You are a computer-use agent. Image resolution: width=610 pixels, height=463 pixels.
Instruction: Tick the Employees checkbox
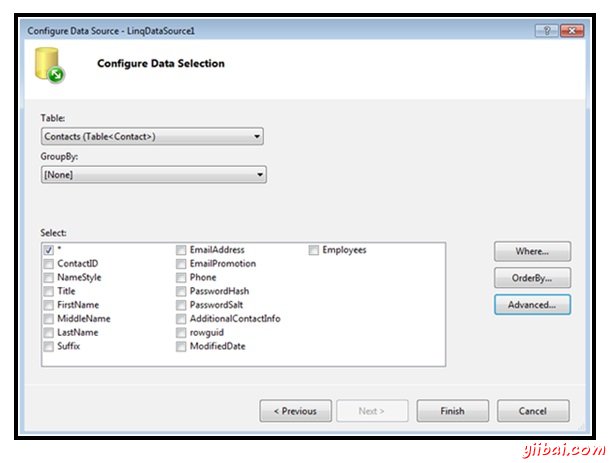point(314,250)
